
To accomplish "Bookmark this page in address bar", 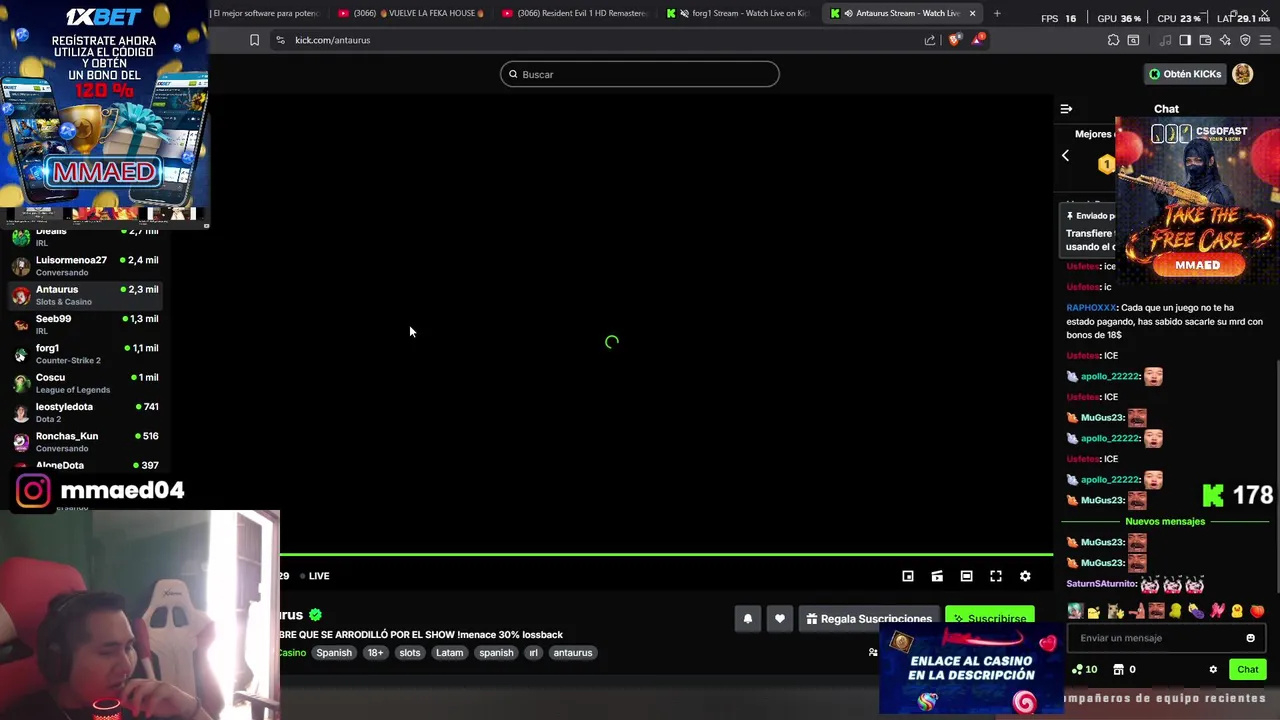I will pos(254,40).
